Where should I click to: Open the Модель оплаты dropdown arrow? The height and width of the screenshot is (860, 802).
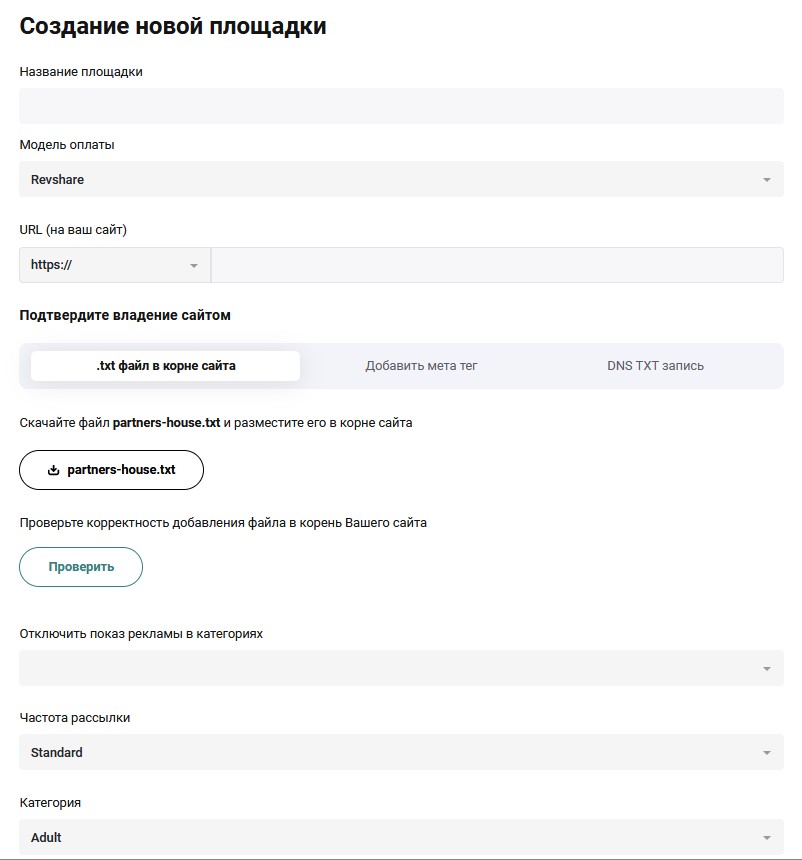tap(766, 180)
